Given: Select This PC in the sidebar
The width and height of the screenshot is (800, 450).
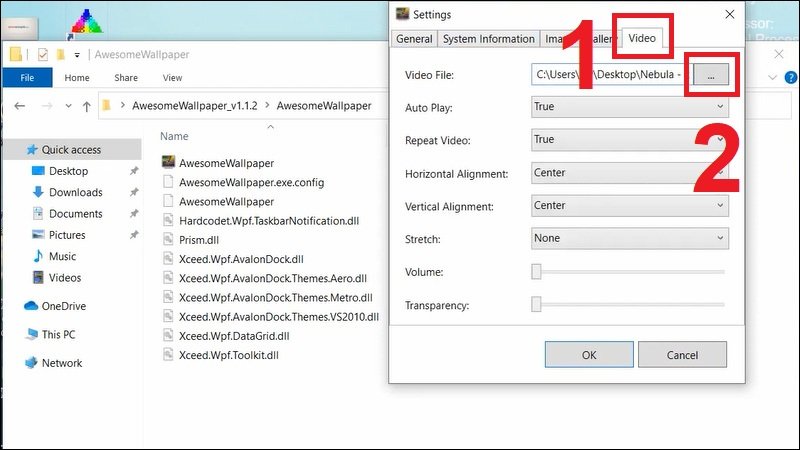Looking at the screenshot, I should [58, 334].
